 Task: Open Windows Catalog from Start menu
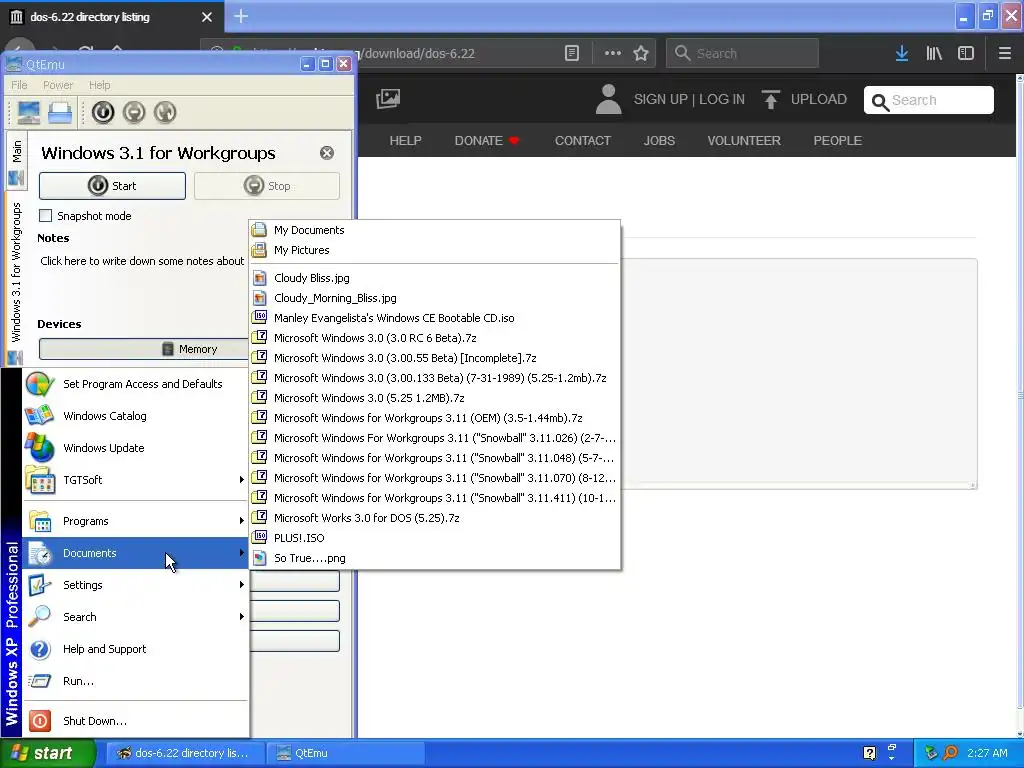coord(136,416)
